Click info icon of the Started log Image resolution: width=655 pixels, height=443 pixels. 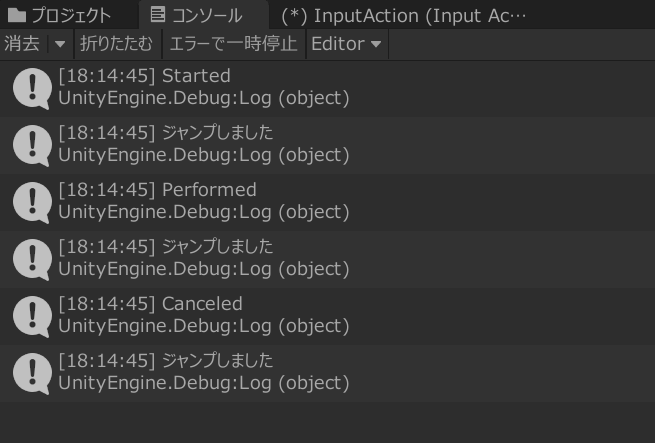pyautogui.click(x=32, y=89)
